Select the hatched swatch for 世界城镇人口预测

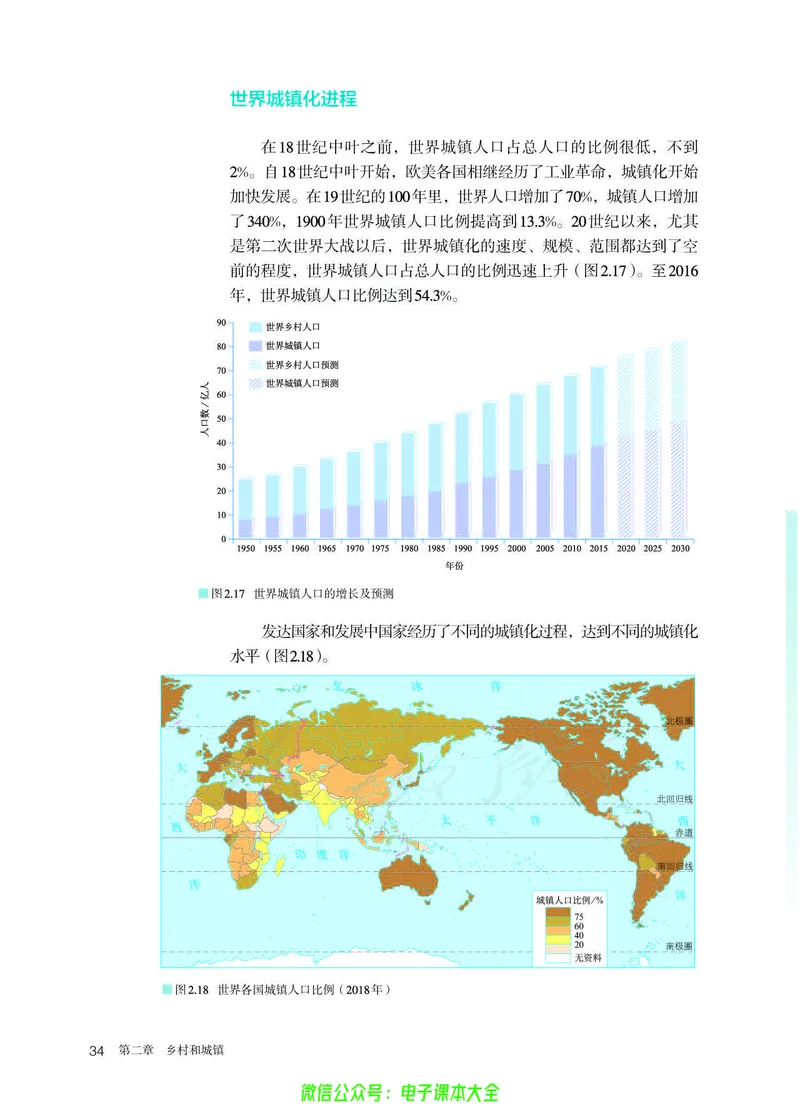pos(255,384)
